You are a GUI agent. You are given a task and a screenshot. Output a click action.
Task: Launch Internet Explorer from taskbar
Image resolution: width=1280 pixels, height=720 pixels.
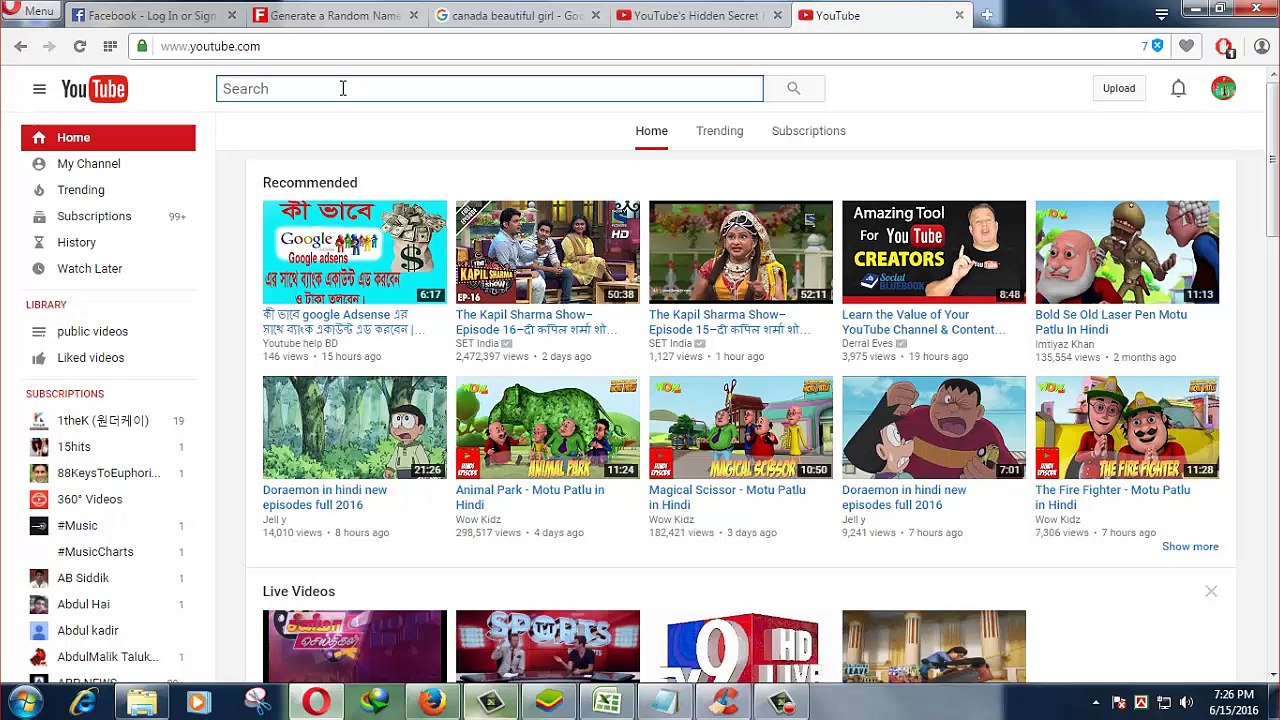[x=84, y=702]
